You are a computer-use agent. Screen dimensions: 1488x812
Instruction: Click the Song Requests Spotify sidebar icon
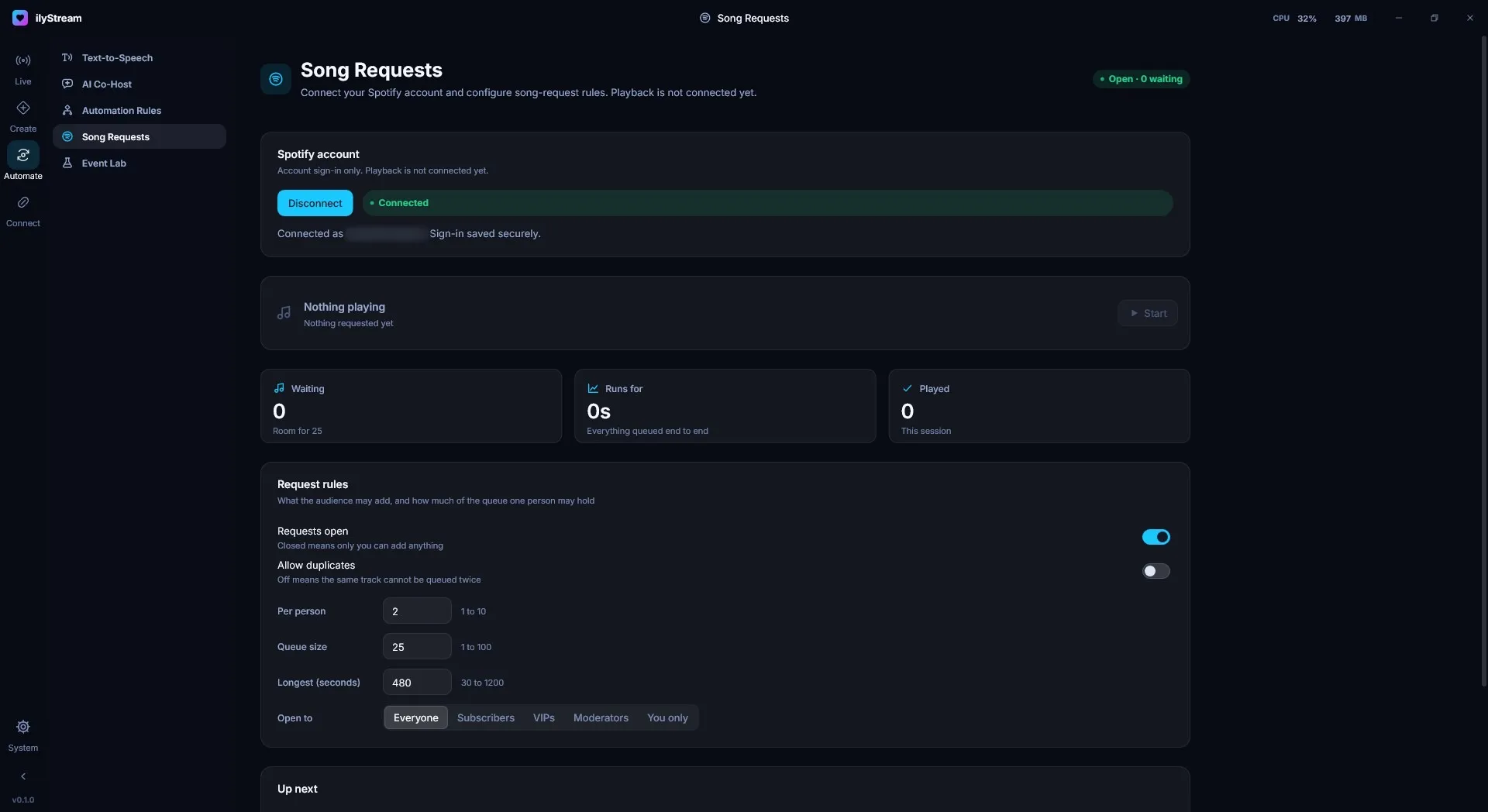[67, 137]
